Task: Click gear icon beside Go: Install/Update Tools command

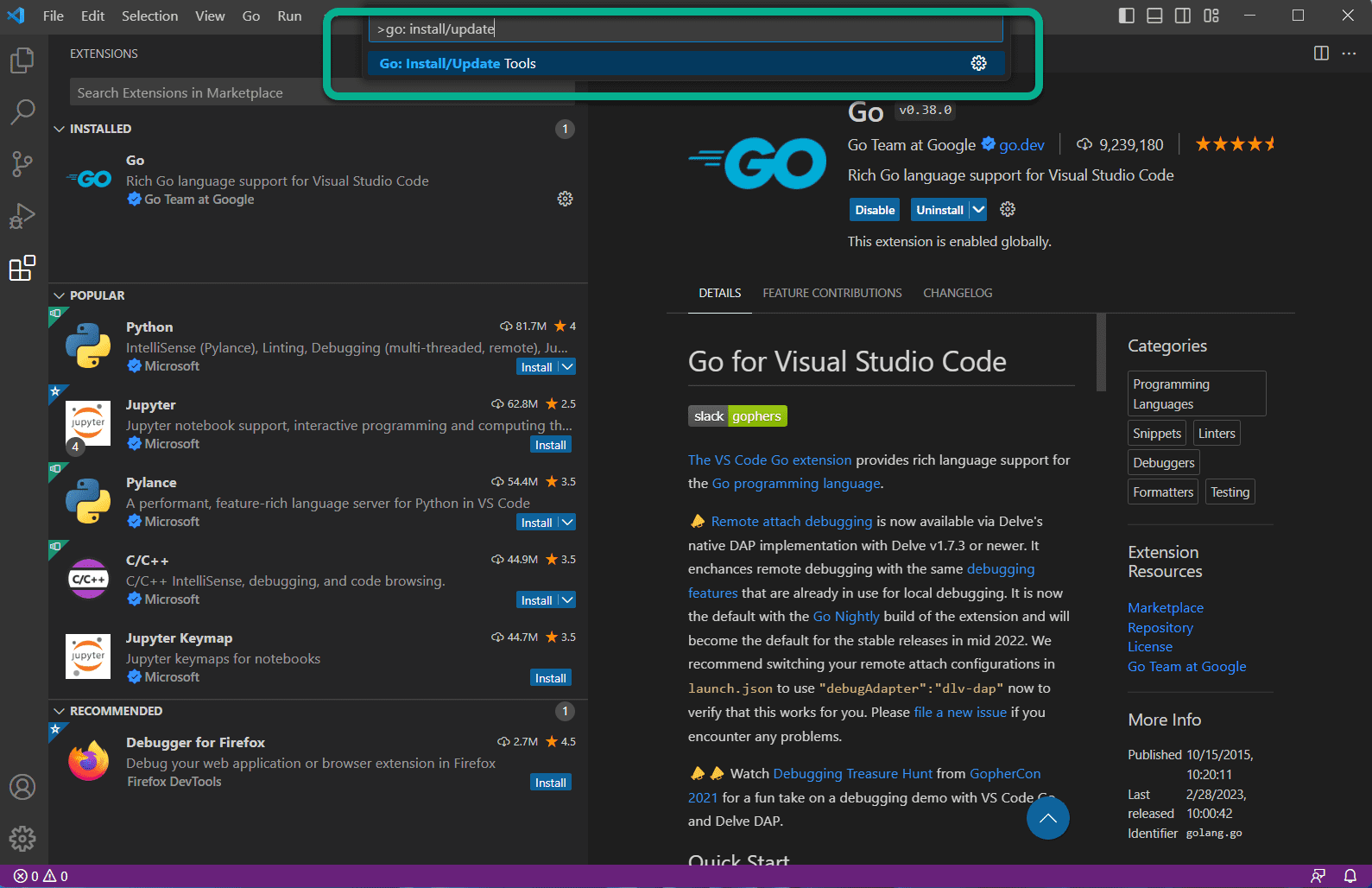Action: point(978,63)
